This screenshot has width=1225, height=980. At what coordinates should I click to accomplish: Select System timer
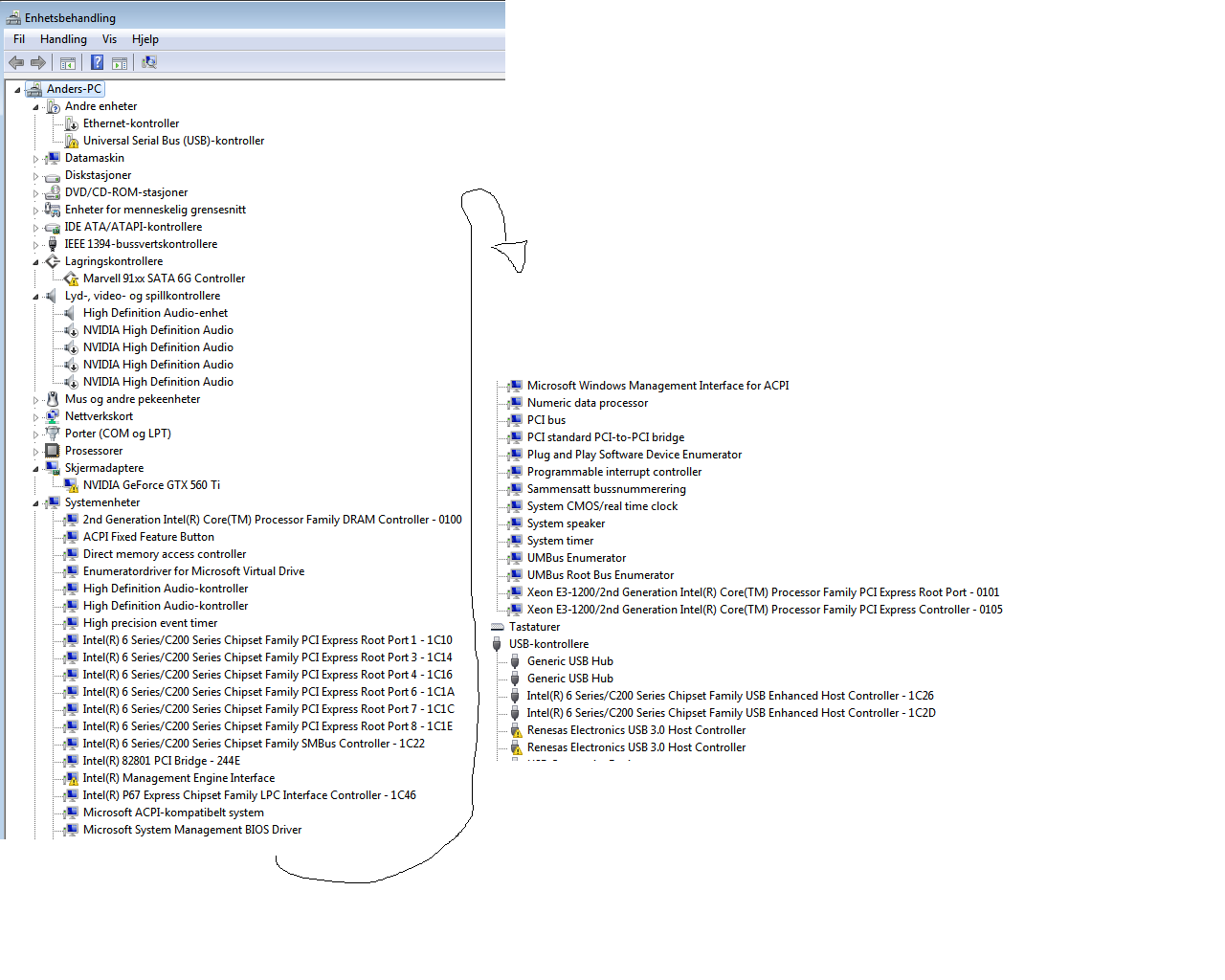[x=560, y=541]
